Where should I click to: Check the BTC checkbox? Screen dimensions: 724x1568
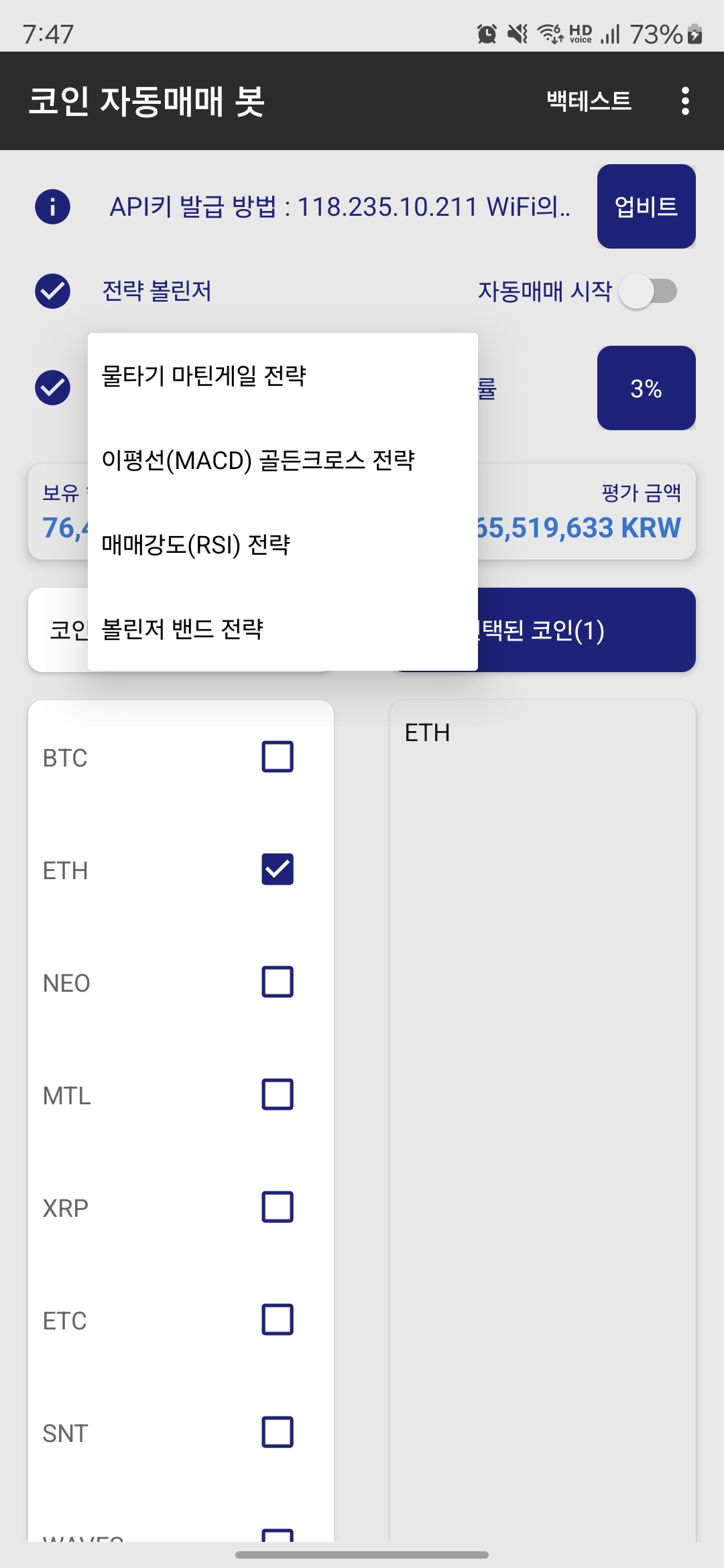coord(278,757)
